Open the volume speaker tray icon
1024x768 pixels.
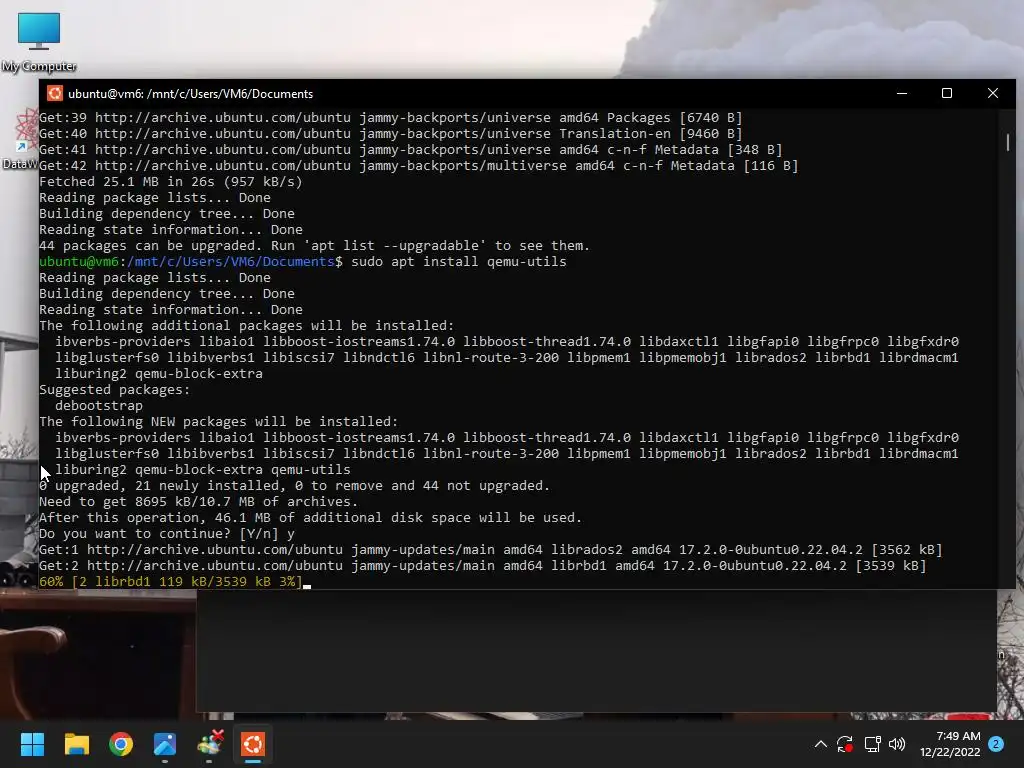pyautogui.click(x=897, y=744)
